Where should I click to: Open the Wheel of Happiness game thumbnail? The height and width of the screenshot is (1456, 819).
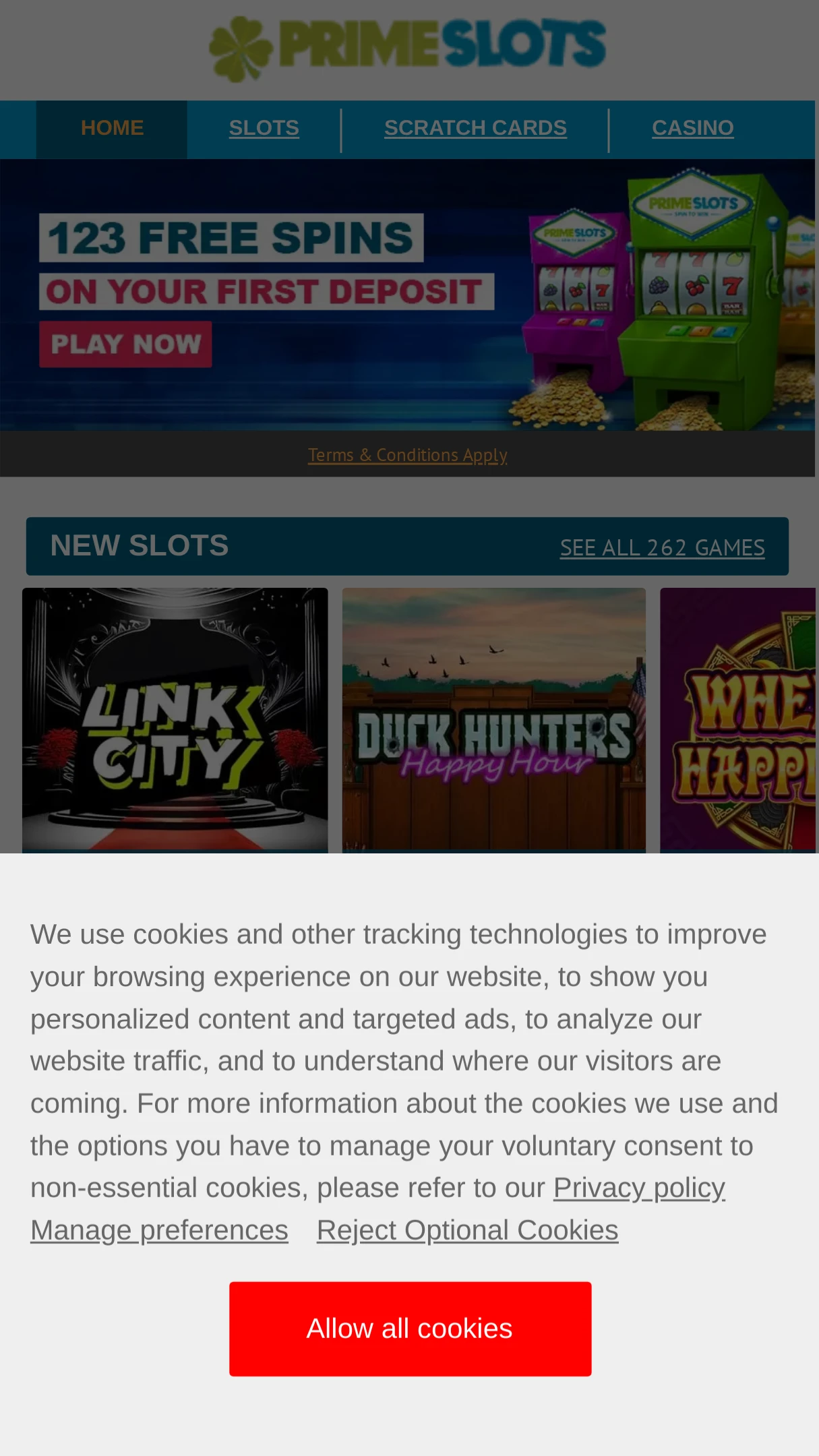tap(738, 720)
